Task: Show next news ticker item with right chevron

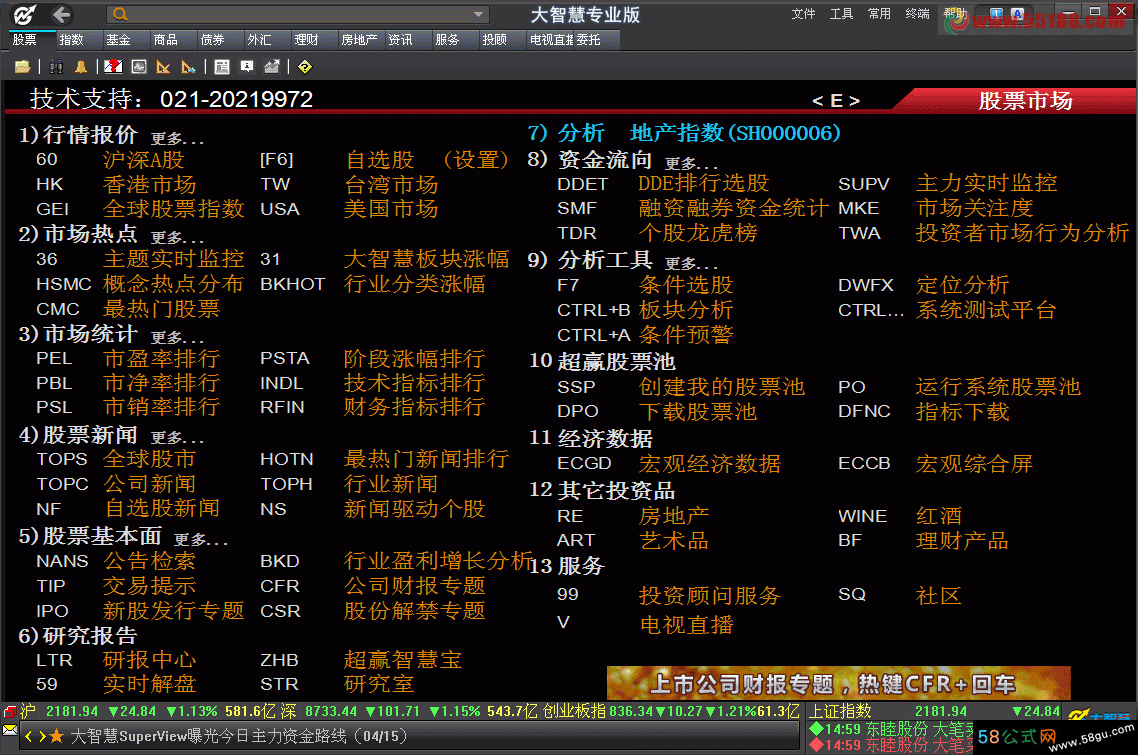Action: click(42, 737)
